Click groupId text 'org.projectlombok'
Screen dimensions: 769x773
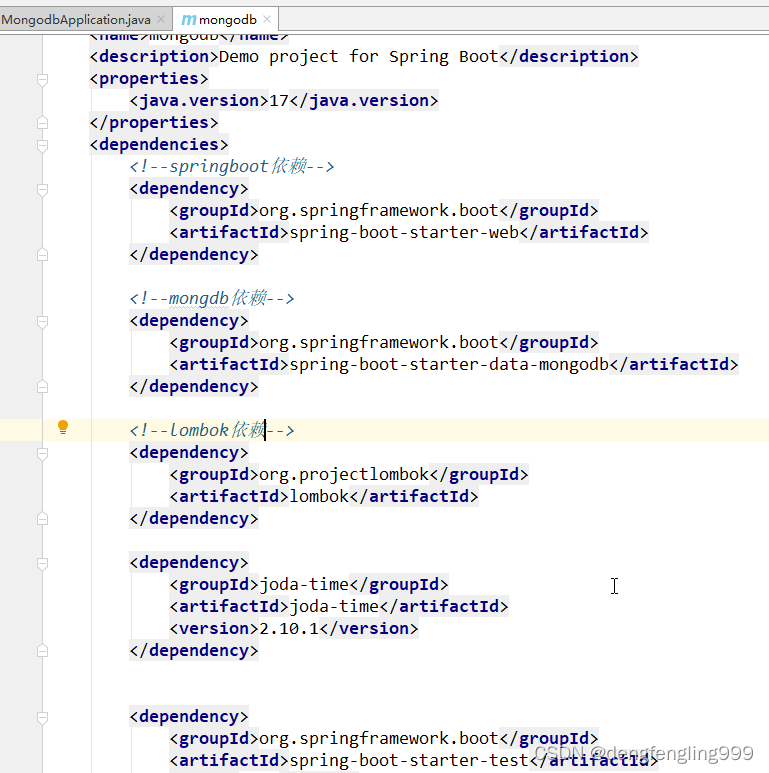tap(344, 475)
